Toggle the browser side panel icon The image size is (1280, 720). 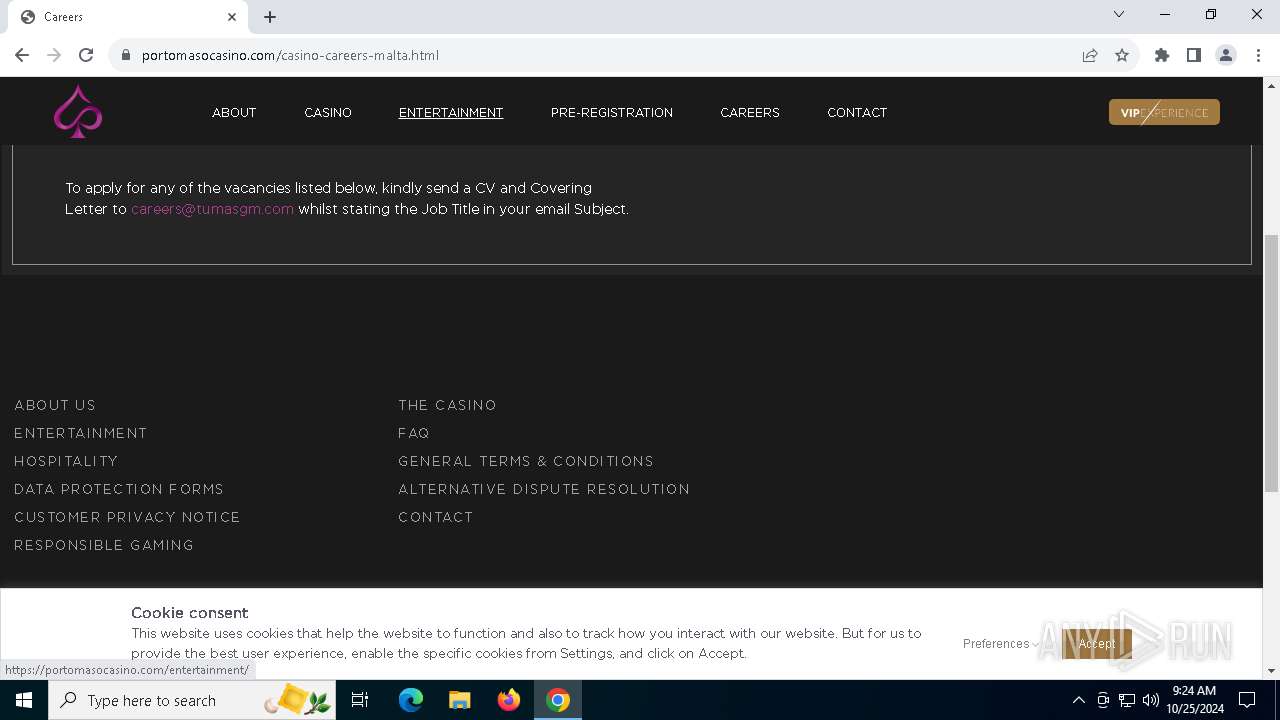[x=1194, y=55]
